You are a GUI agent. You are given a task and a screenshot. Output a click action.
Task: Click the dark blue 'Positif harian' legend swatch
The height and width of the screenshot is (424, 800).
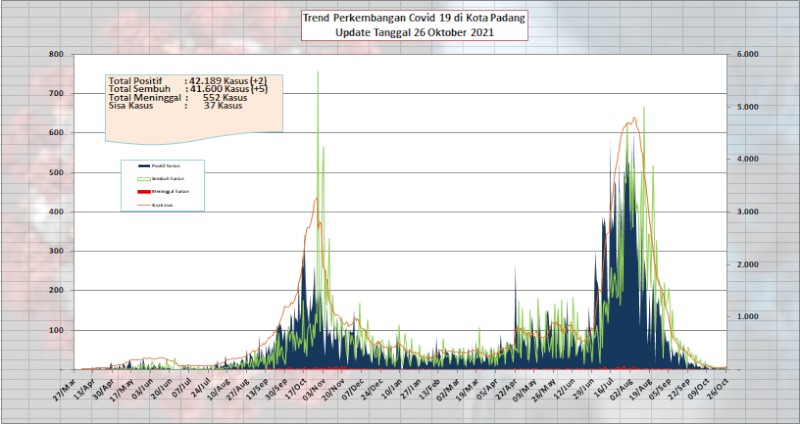point(144,166)
